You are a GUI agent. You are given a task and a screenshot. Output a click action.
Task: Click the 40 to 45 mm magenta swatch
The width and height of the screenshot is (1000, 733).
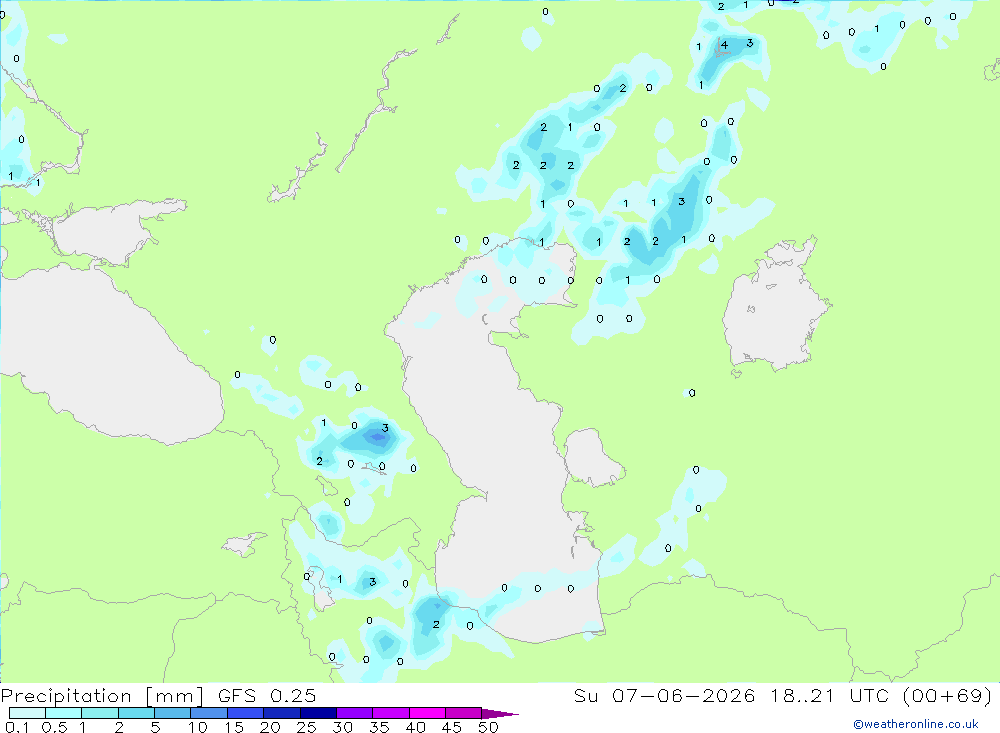click(427, 713)
